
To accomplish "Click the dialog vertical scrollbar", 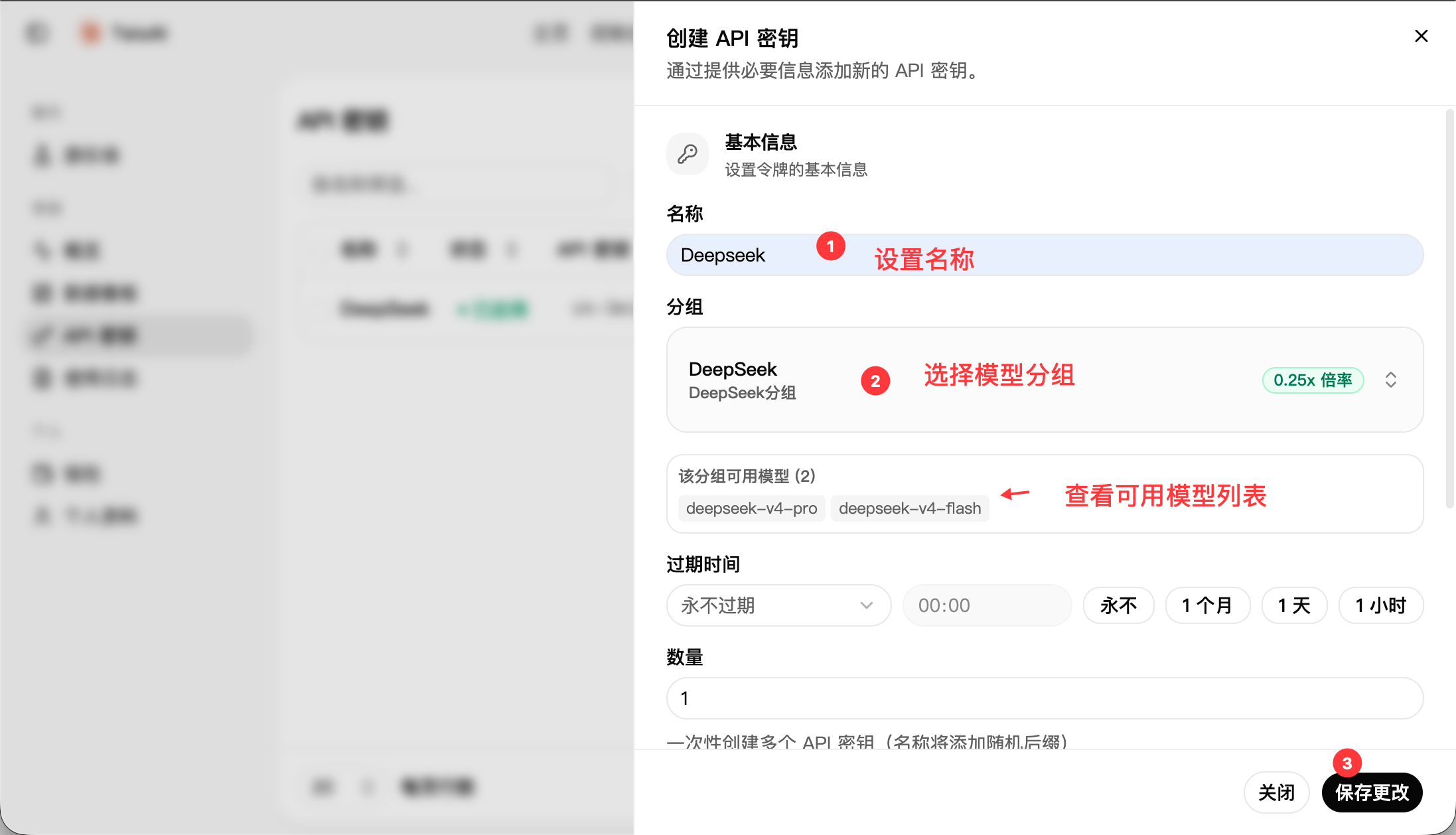I will [1449, 309].
